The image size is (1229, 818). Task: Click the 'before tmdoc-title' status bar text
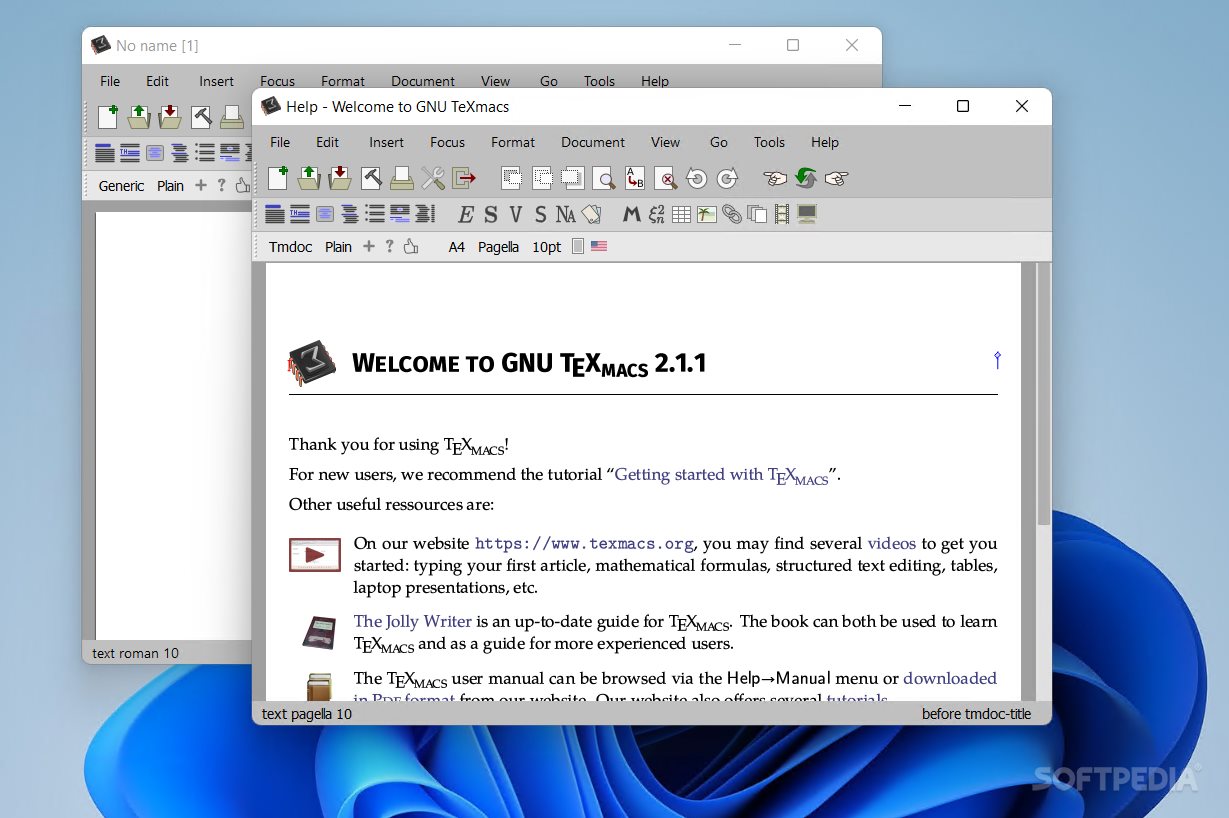coord(976,714)
